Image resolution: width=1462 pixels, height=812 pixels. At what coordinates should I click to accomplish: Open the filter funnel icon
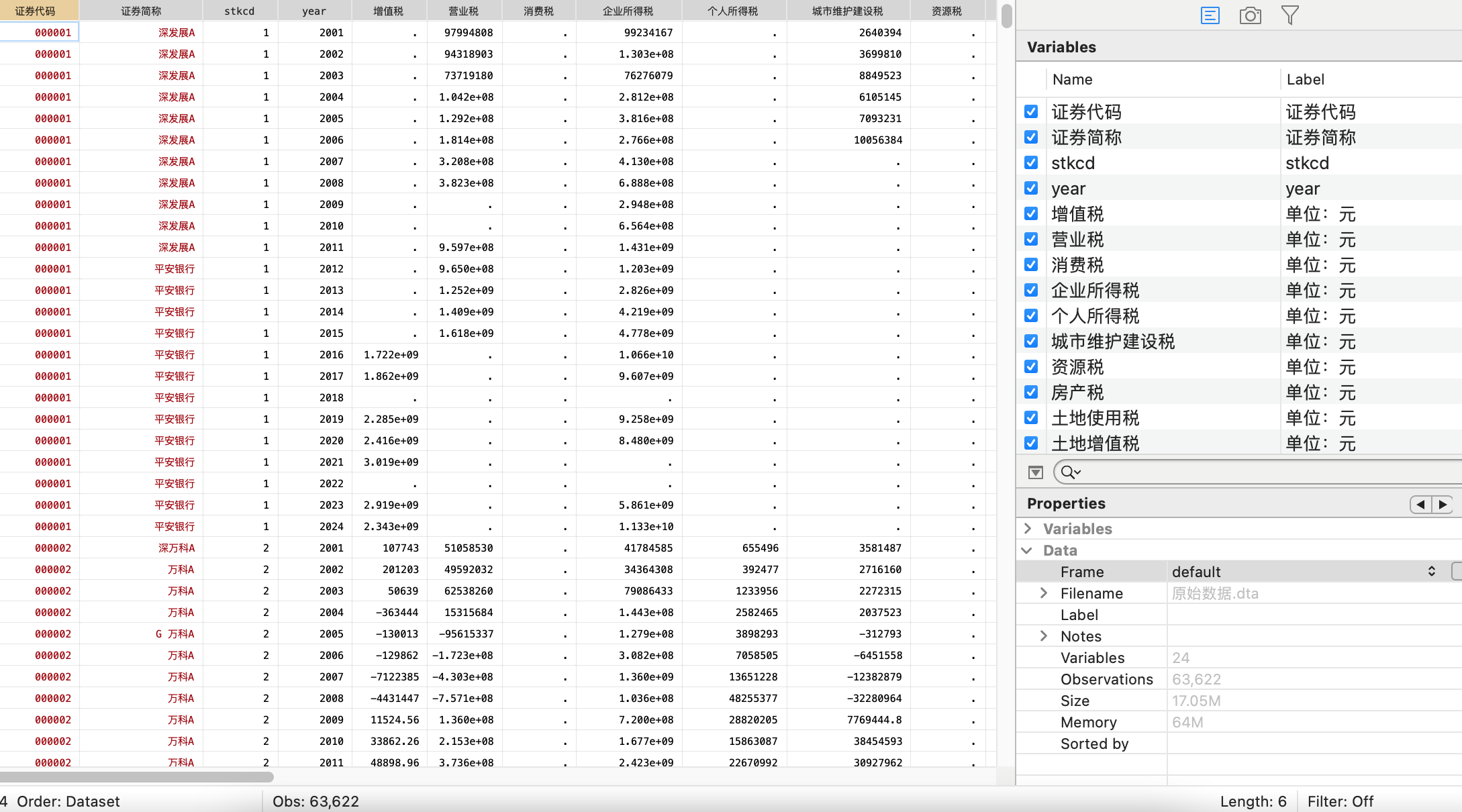point(1289,15)
